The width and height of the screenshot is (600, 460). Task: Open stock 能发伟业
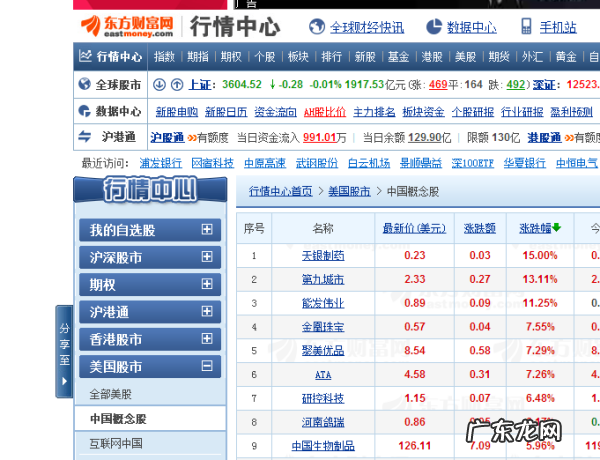pyautogui.click(x=323, y=303)
